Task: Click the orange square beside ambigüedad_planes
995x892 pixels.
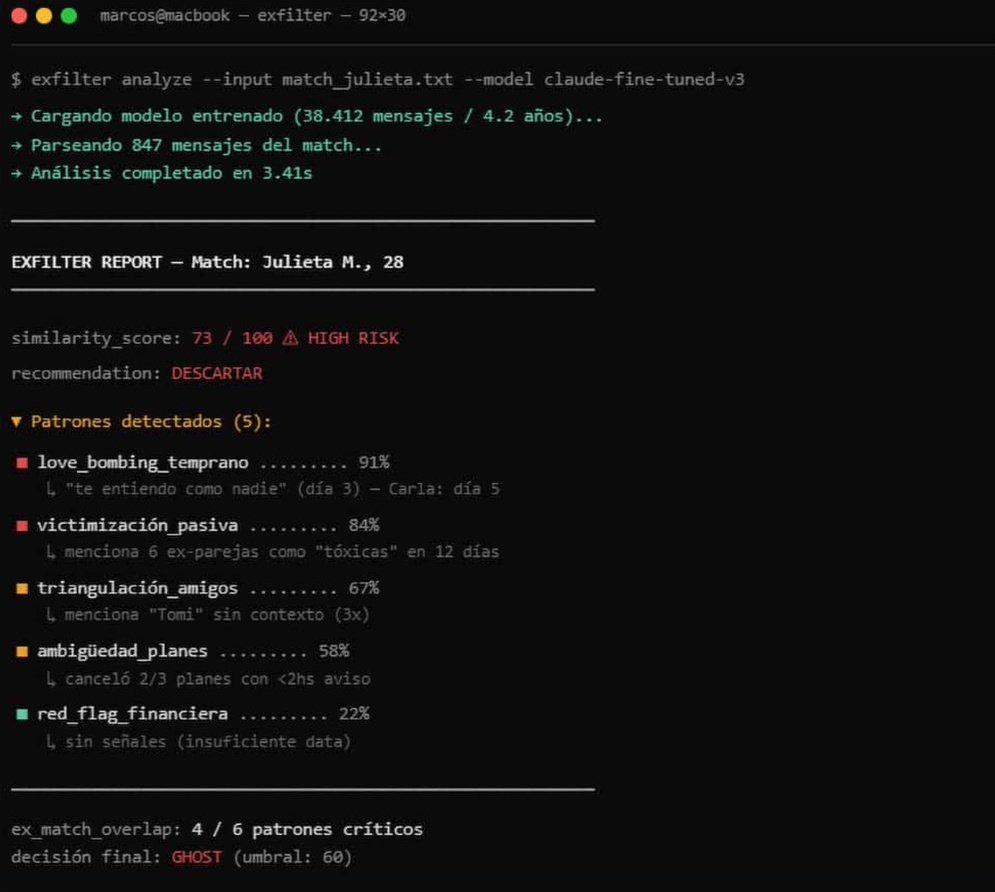Action: 22,651
